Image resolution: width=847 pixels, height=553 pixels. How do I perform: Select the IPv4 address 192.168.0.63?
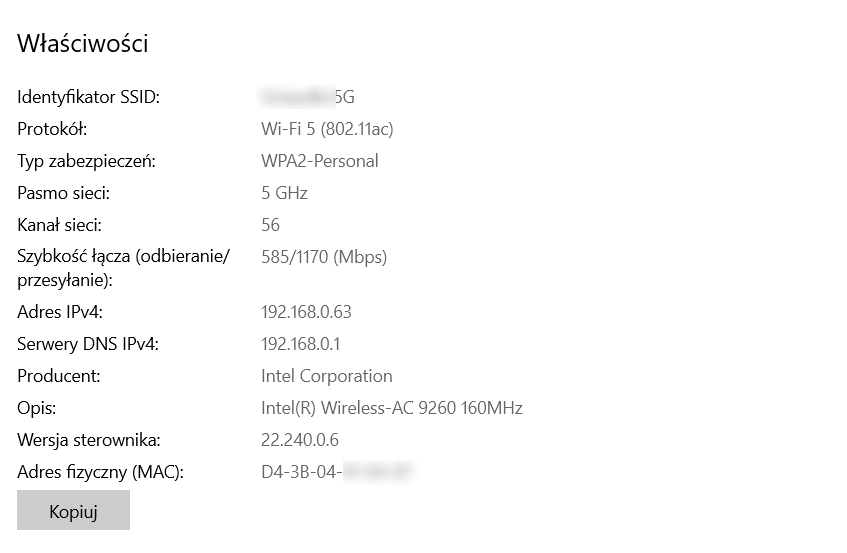(306, 312)
